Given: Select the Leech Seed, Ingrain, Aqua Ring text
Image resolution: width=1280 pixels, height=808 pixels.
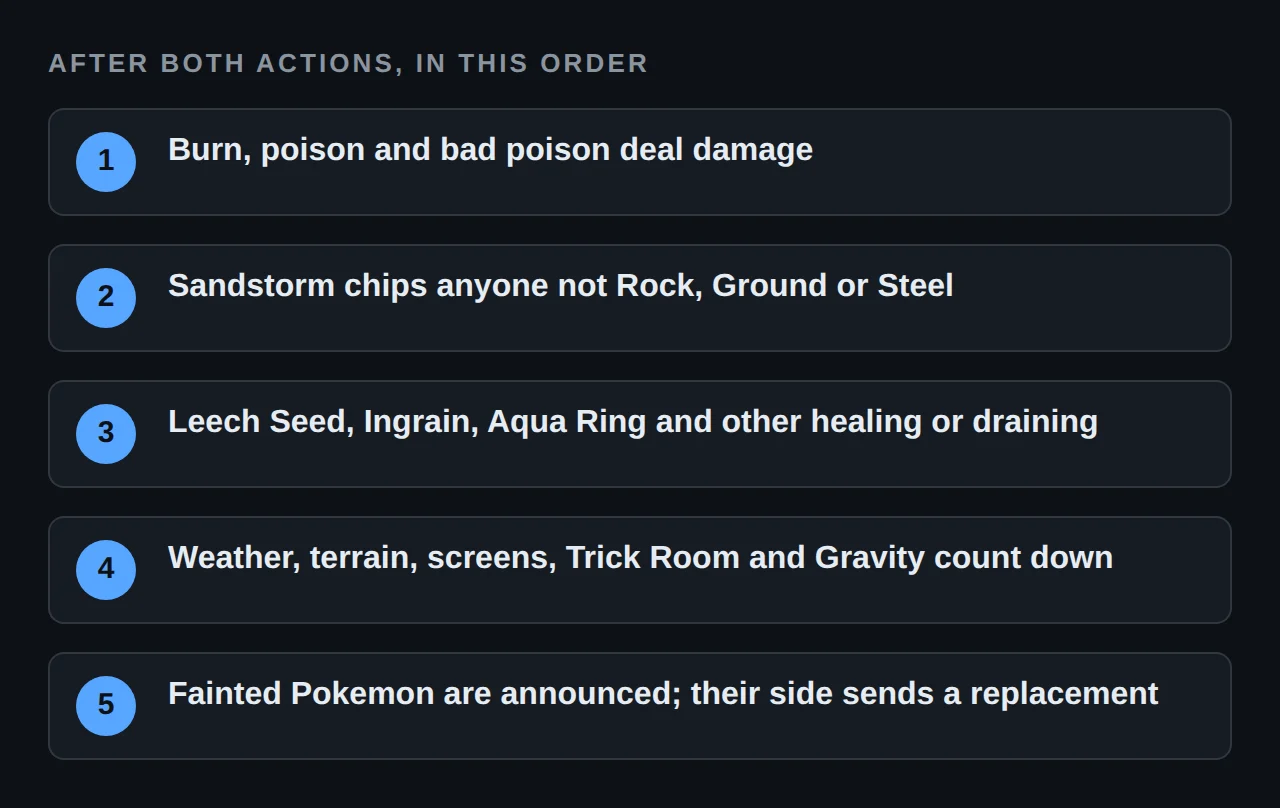Looking at the screenshot, I should [x=633, y=422].
